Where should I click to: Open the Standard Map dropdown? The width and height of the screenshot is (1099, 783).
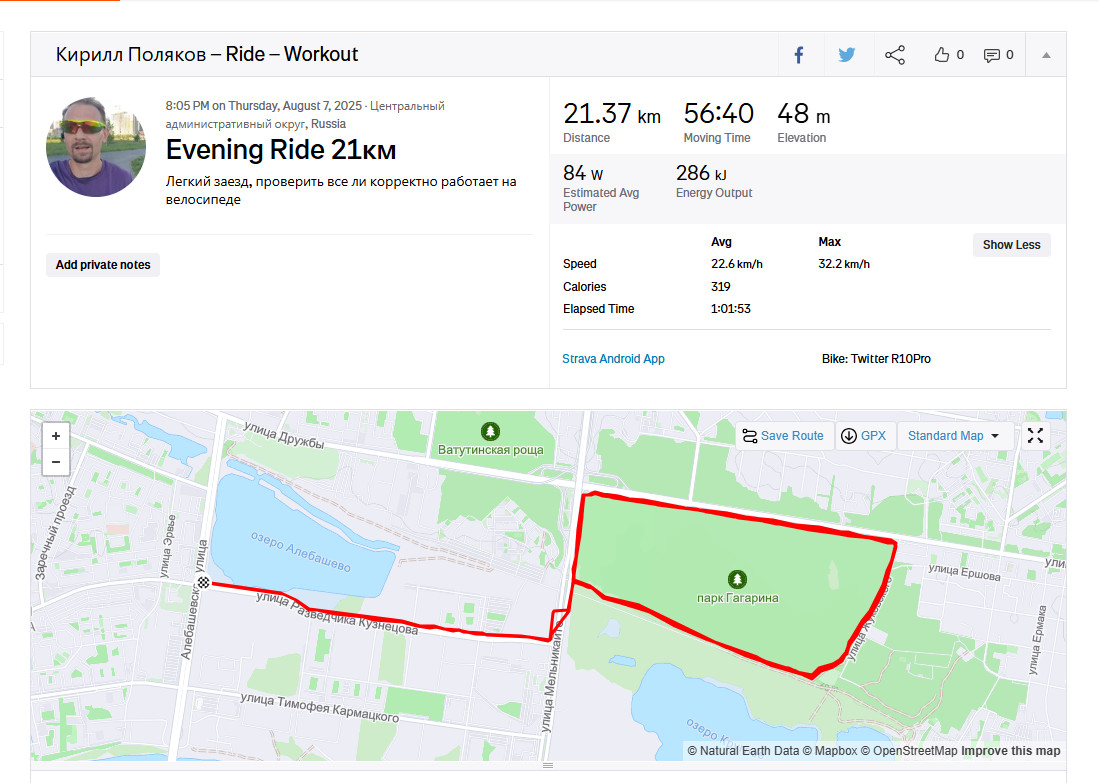[x=953, y=435]
